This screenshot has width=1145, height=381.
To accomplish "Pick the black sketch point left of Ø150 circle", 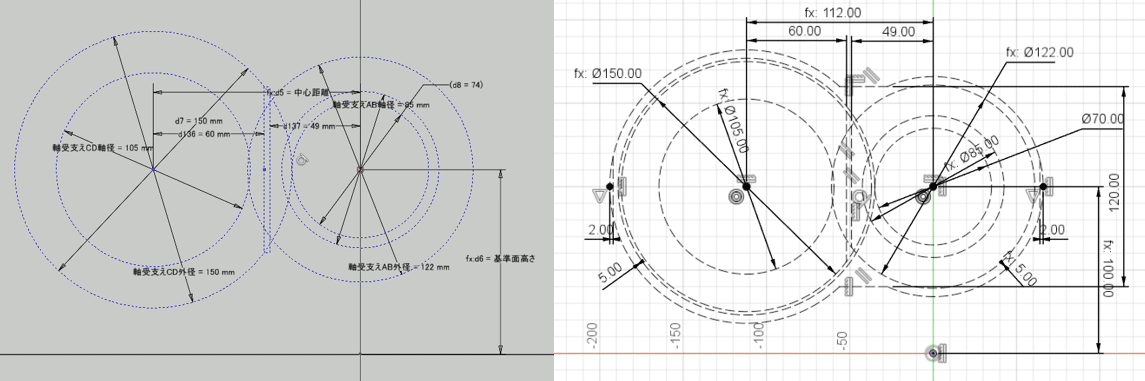I will [x=610, y=187].
